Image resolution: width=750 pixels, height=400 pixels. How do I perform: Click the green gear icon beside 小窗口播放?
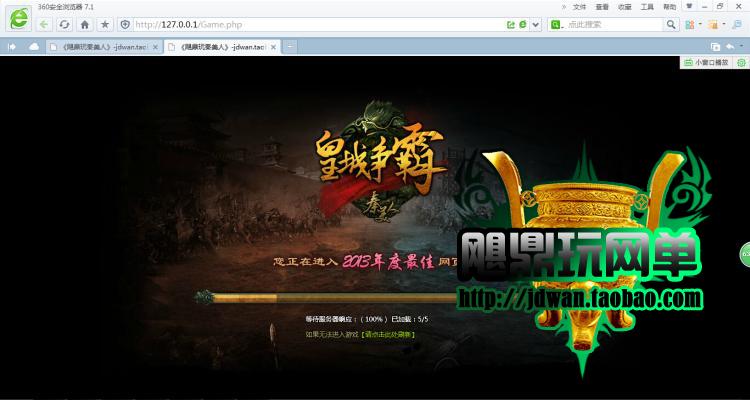click(741, 62)
